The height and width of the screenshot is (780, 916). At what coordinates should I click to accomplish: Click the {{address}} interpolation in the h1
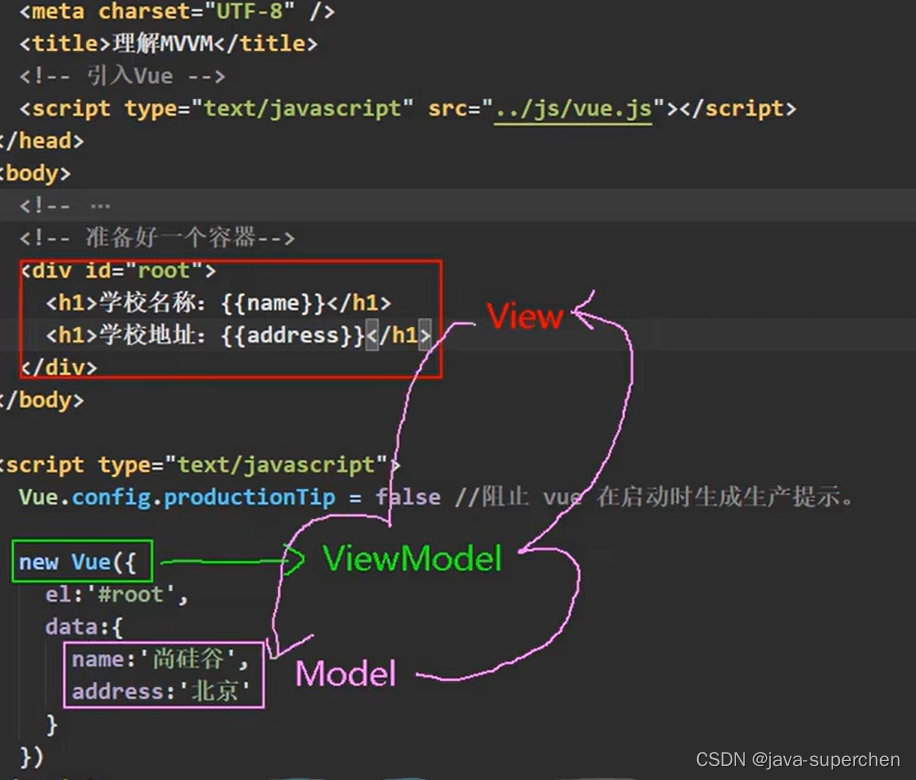(x=293, y=335)
